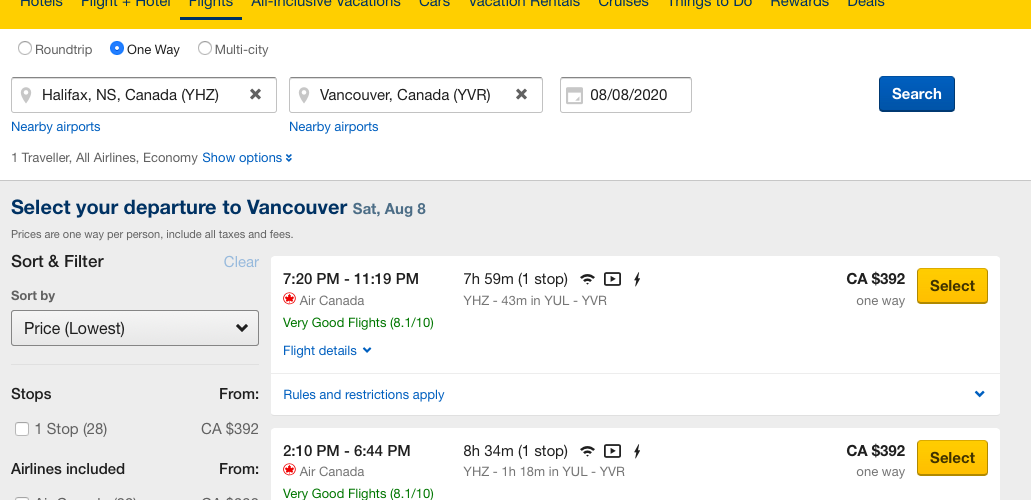Image resolution: width=1031 pixels, height=500 pixels.
Task: Select the 2:10 PM Air Canada flight
Action: [952, 458]
